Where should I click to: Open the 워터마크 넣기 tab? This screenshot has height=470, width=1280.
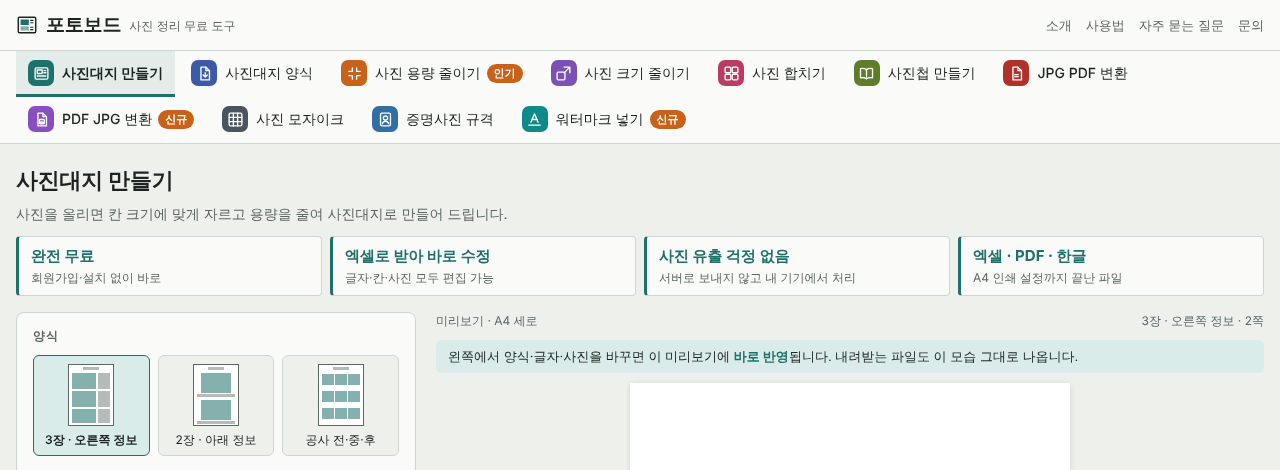(x=604, y=119)
